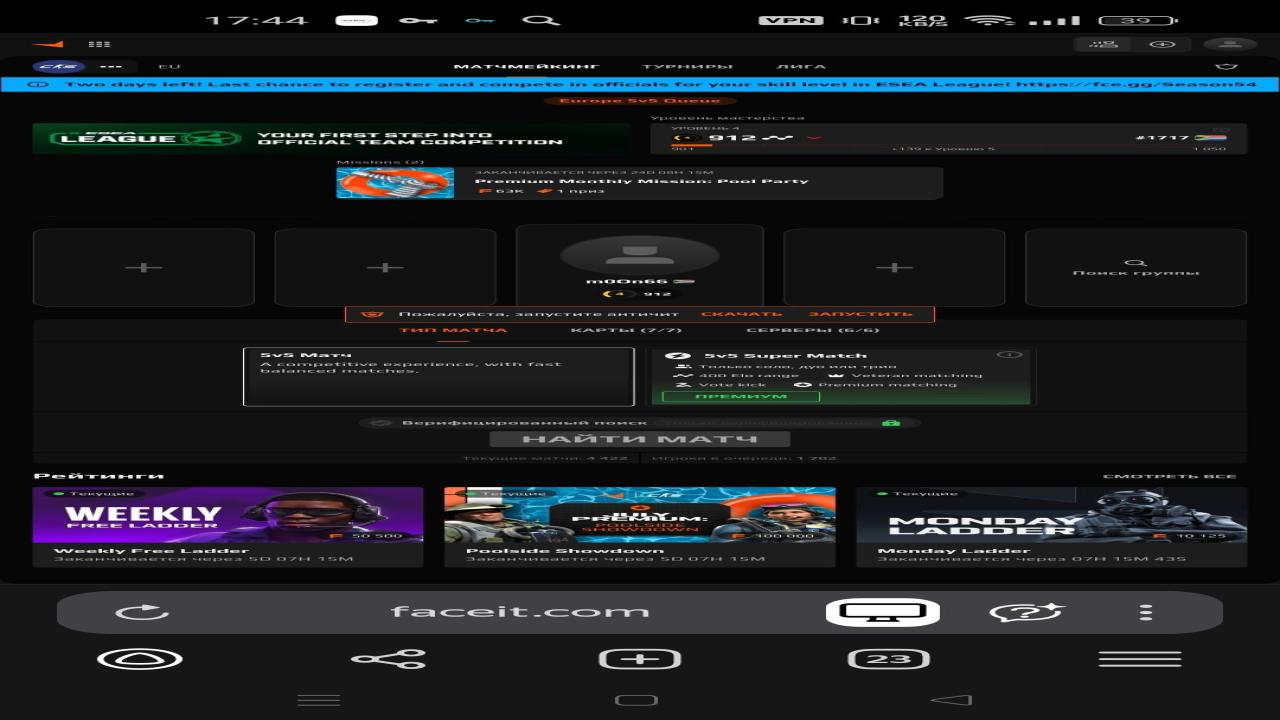The height and width of the screenshot is (720, 1280).
Task: Tap the Android recents navigation button
Action: [x=319, y=700]
